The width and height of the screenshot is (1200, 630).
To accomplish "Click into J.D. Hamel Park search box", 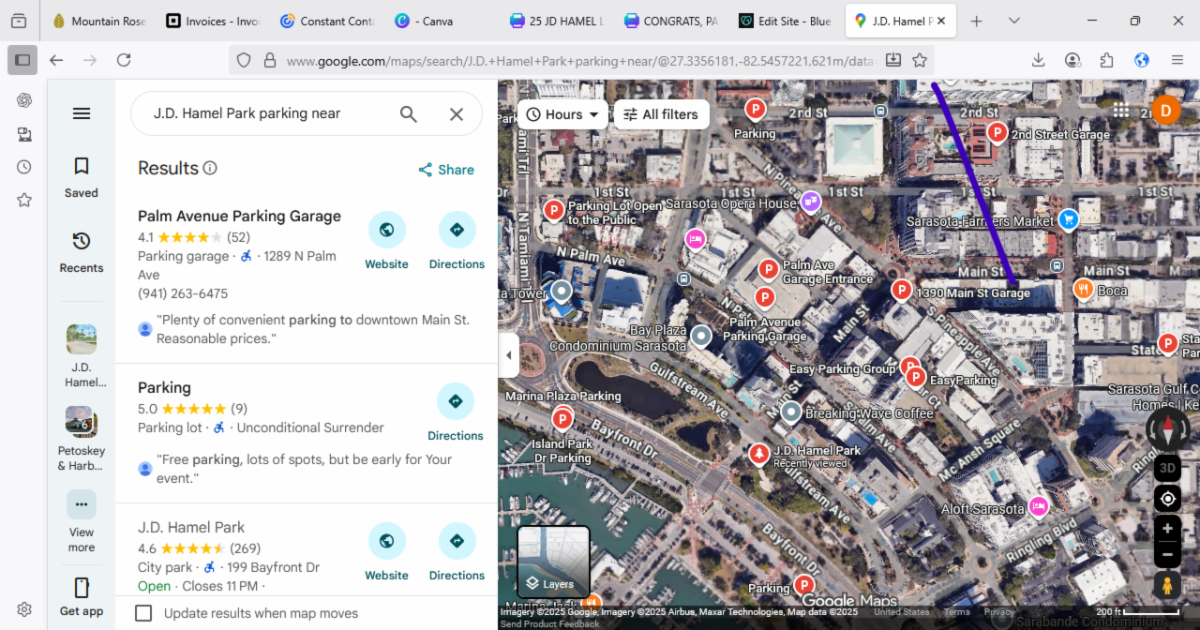I will tap(265, 114).
